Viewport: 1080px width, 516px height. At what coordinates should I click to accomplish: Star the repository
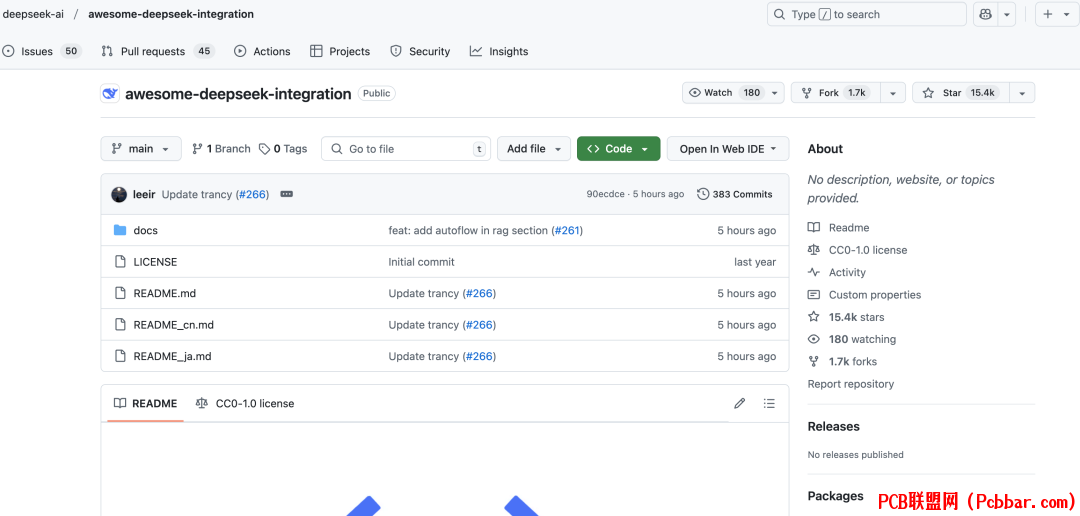point(961,92)
